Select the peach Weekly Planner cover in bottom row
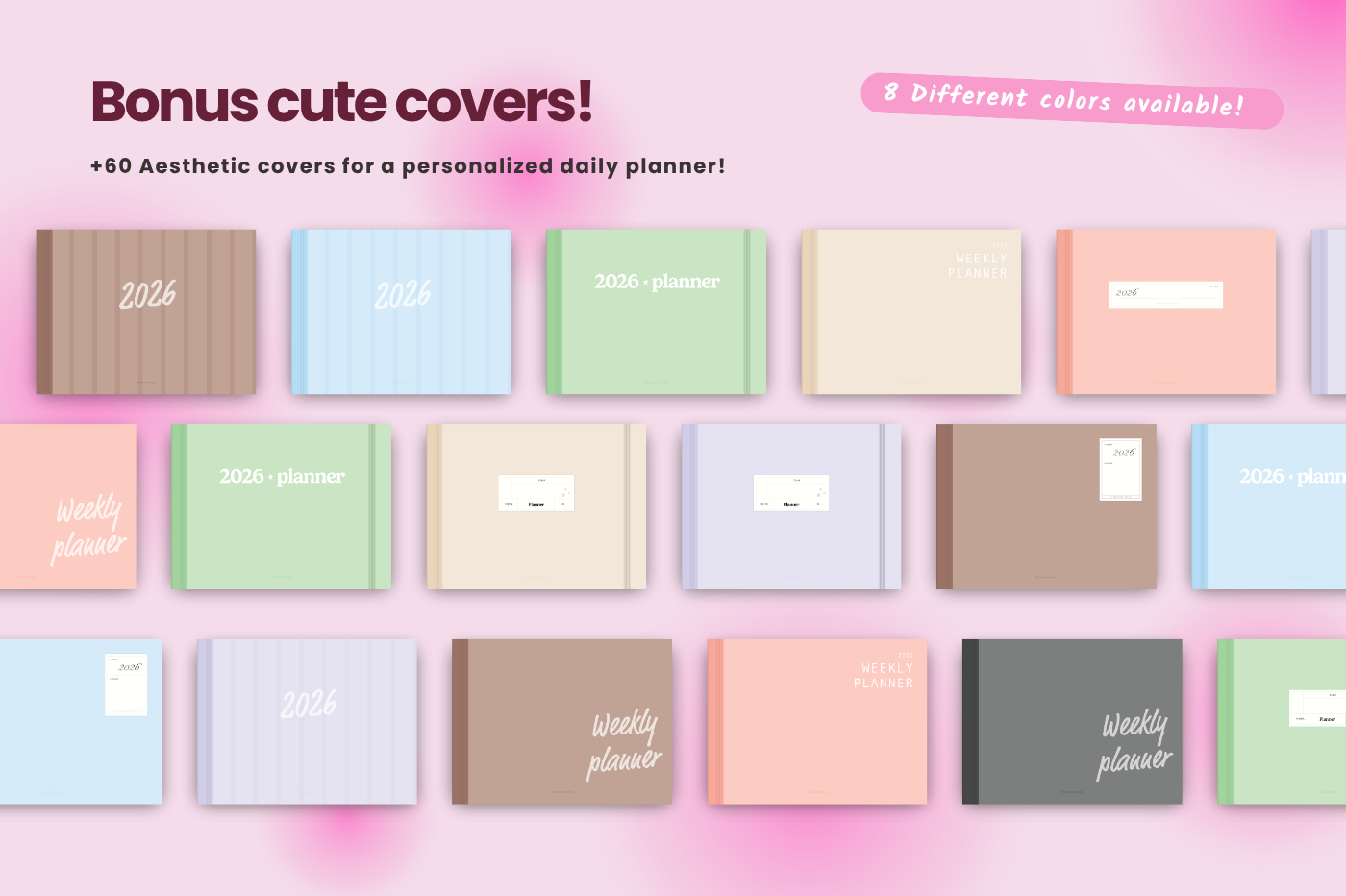1346x896 pixels. (x=817, y=722)
